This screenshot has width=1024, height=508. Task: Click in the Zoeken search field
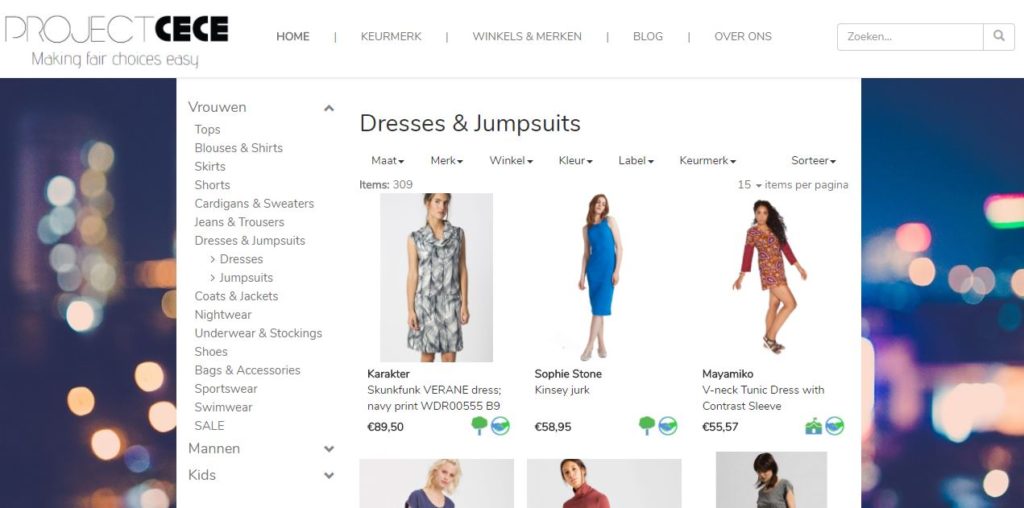click(910, 37)
